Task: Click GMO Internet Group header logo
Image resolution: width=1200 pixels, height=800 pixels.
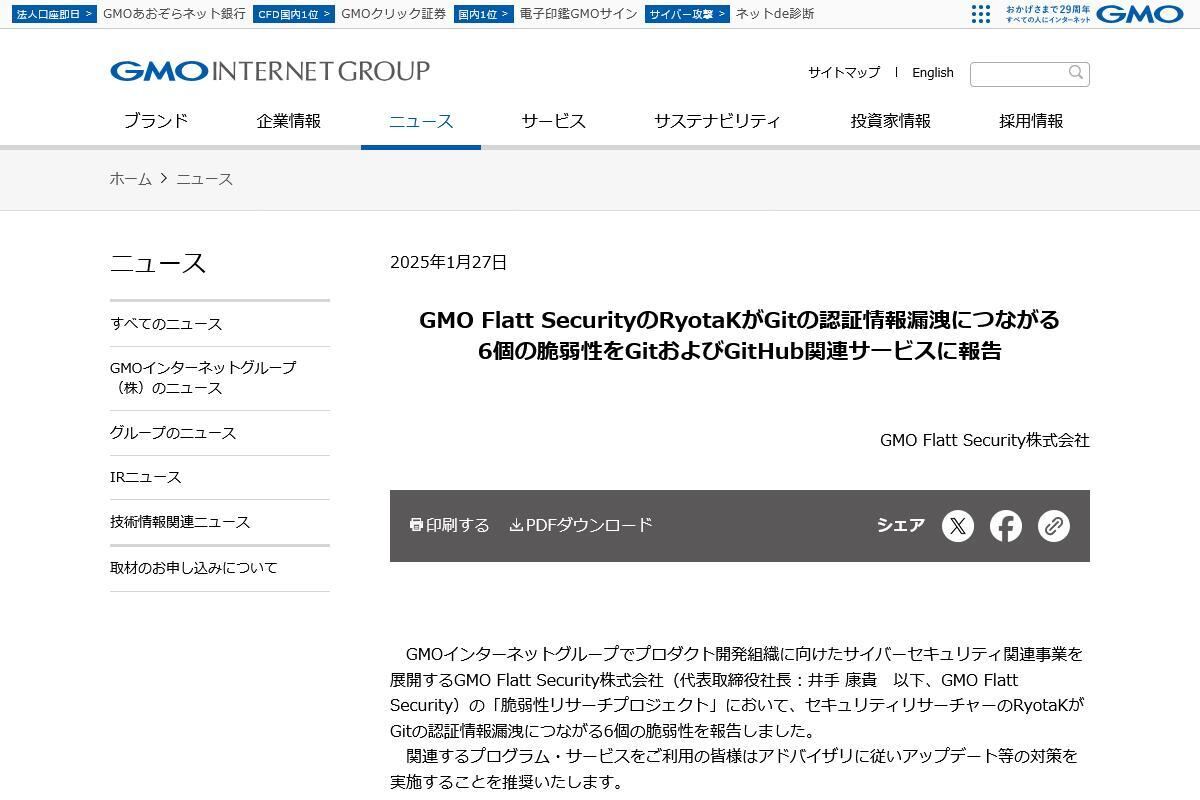Action: tap(270, 71)
